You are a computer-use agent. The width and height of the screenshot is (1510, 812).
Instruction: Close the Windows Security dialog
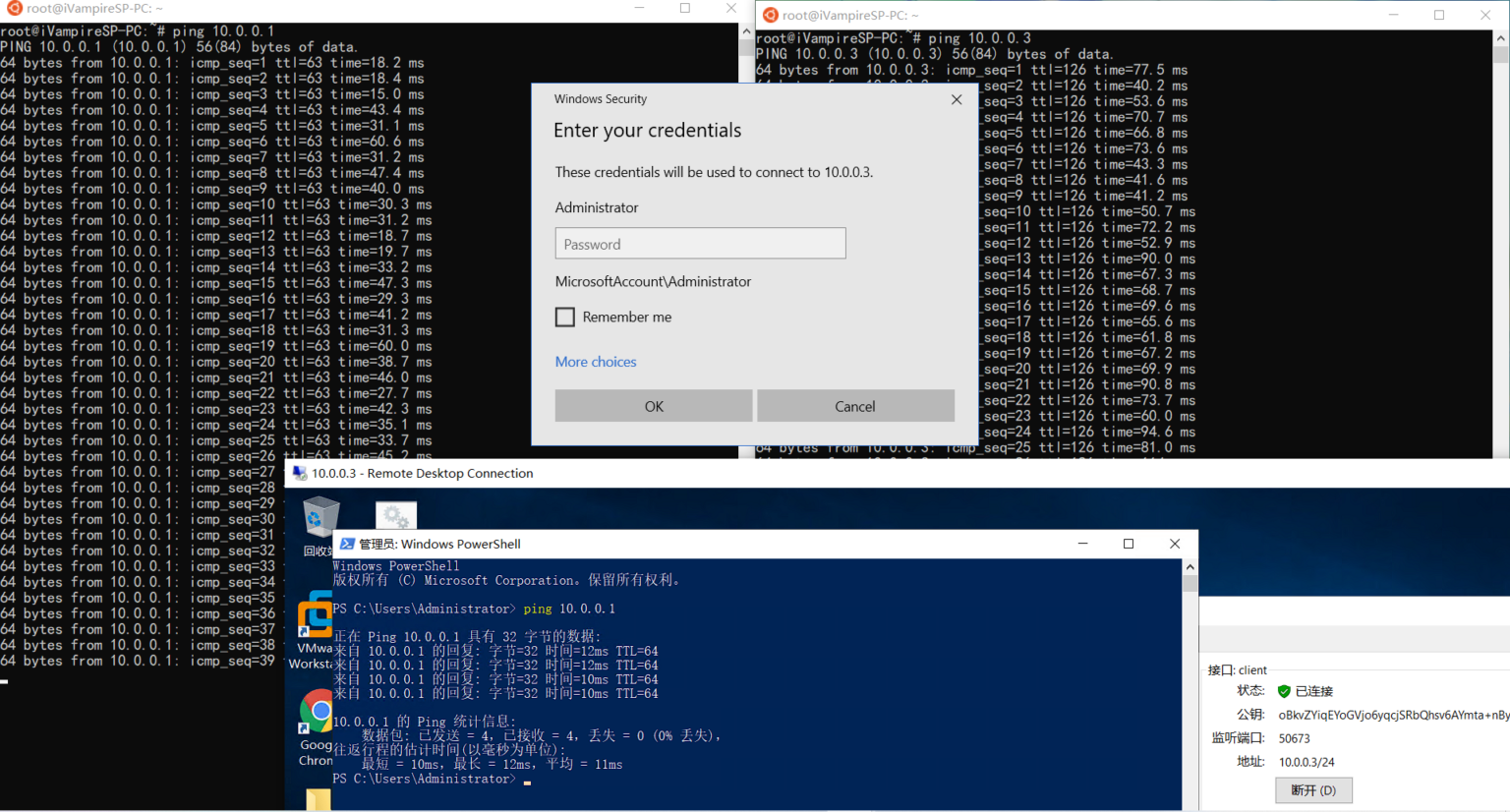tap(957, 99)
